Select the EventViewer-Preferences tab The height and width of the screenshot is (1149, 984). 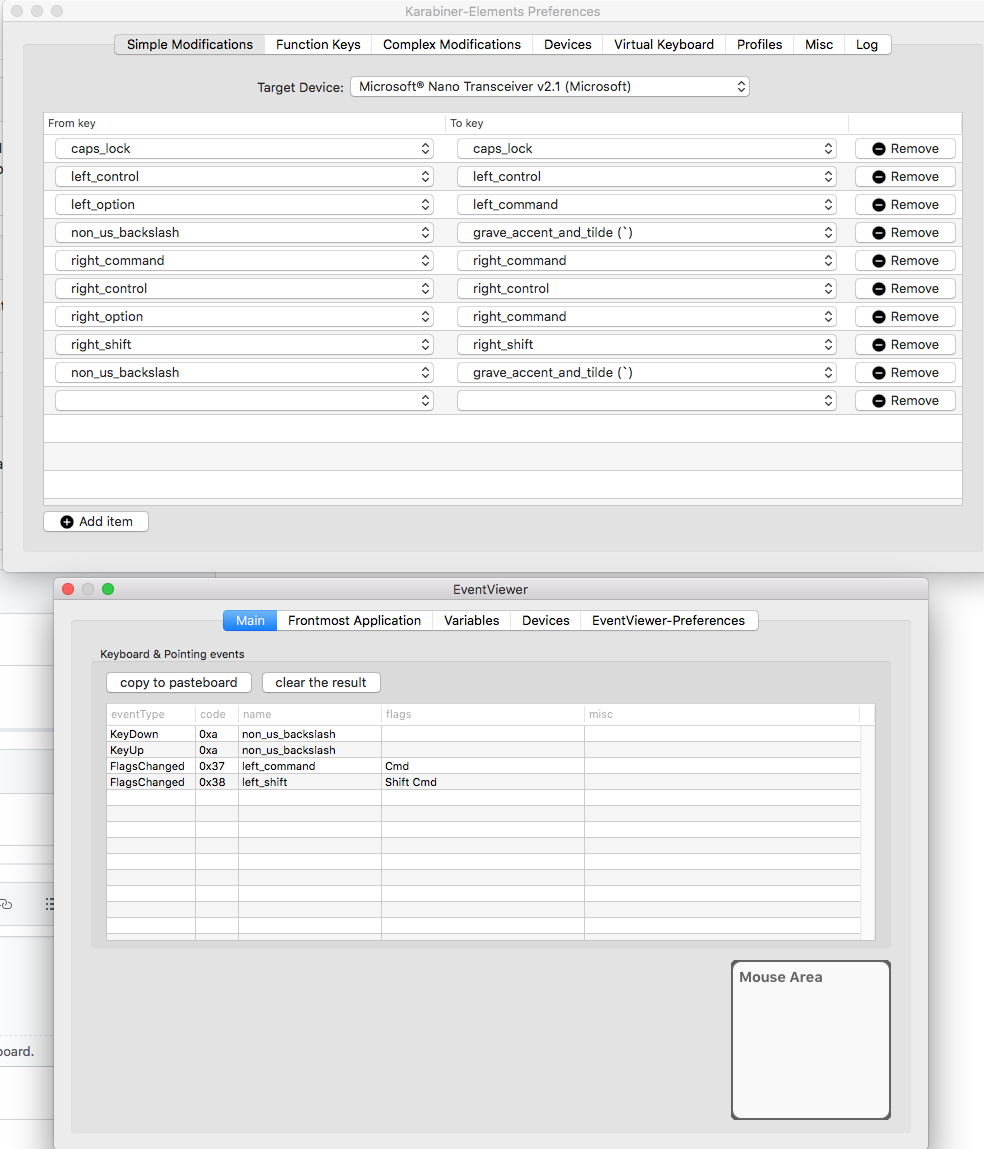(670, 620)
